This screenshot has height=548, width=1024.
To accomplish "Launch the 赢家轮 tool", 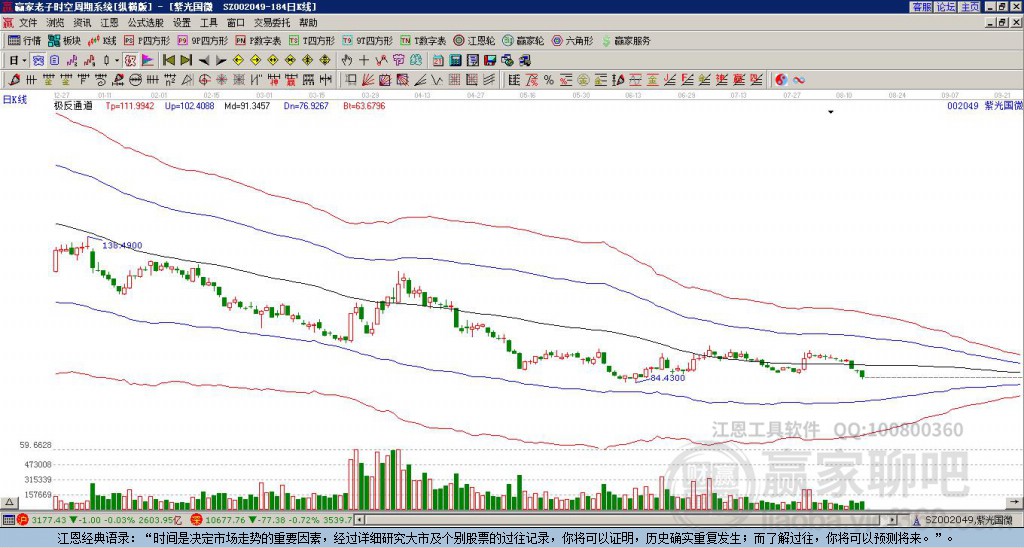I will [x=523, y=40].
